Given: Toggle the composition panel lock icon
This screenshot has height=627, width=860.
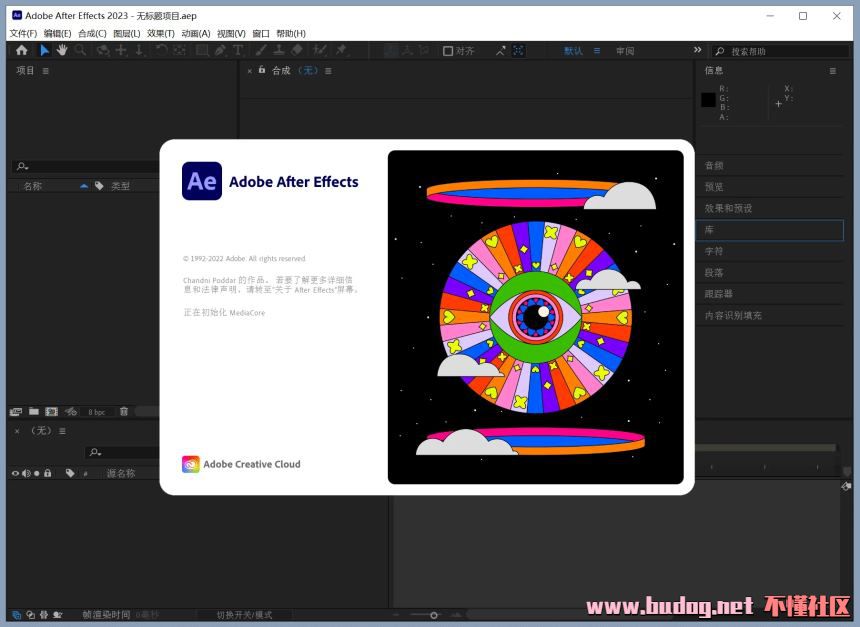Looking at the screenshot, I should 262,70.
